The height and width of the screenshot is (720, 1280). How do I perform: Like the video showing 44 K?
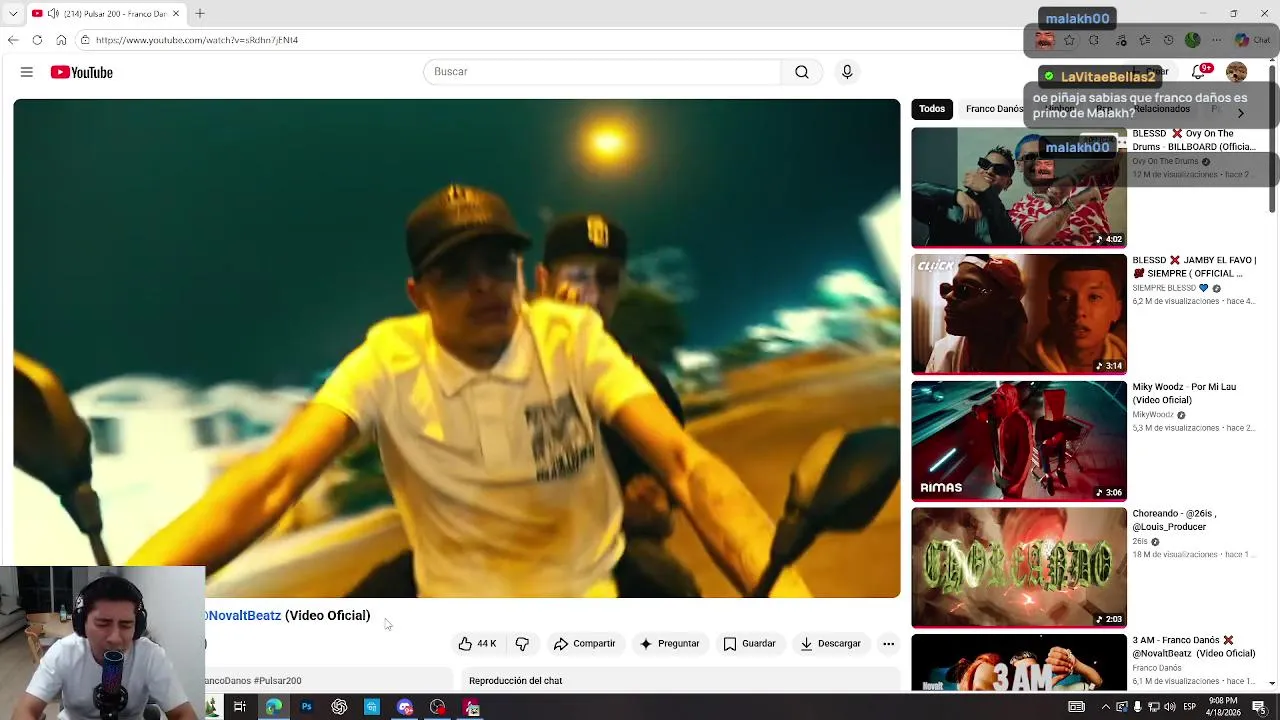(477, 644)
